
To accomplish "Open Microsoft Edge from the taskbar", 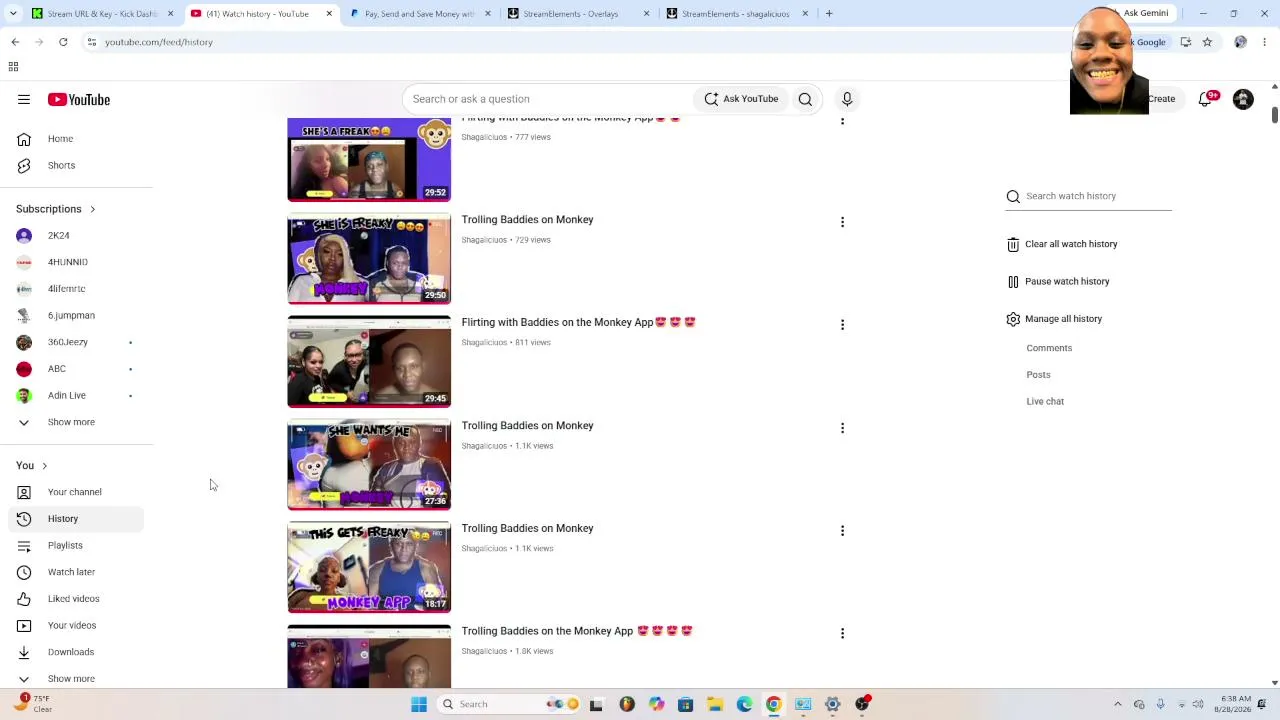I will tap(745, 704).
